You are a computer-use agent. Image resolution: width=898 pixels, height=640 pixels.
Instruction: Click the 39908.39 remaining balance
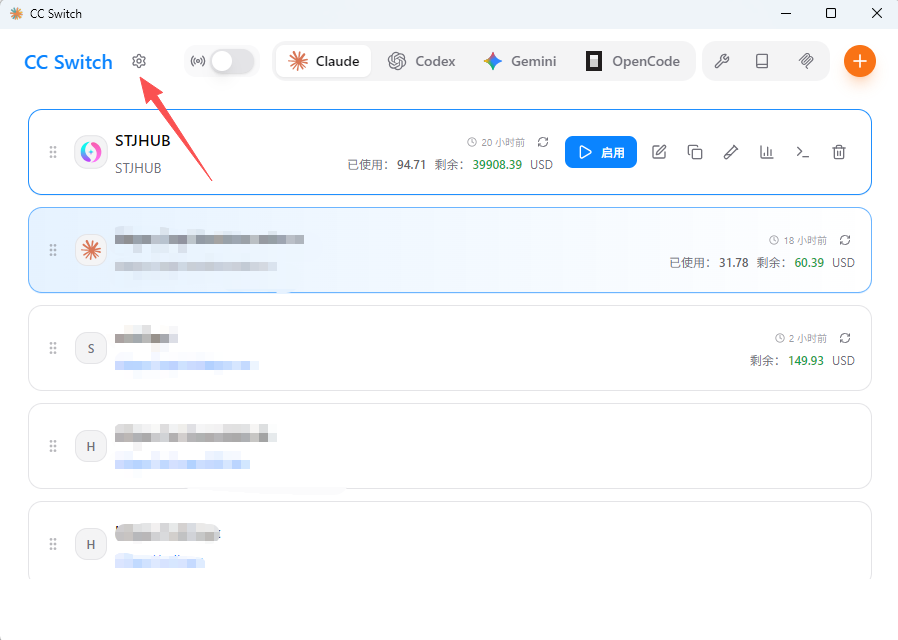tap(497, 165)
